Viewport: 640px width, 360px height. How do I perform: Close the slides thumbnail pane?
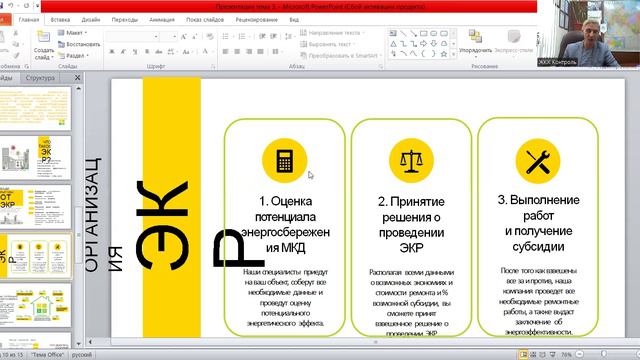tap(78, 78)
